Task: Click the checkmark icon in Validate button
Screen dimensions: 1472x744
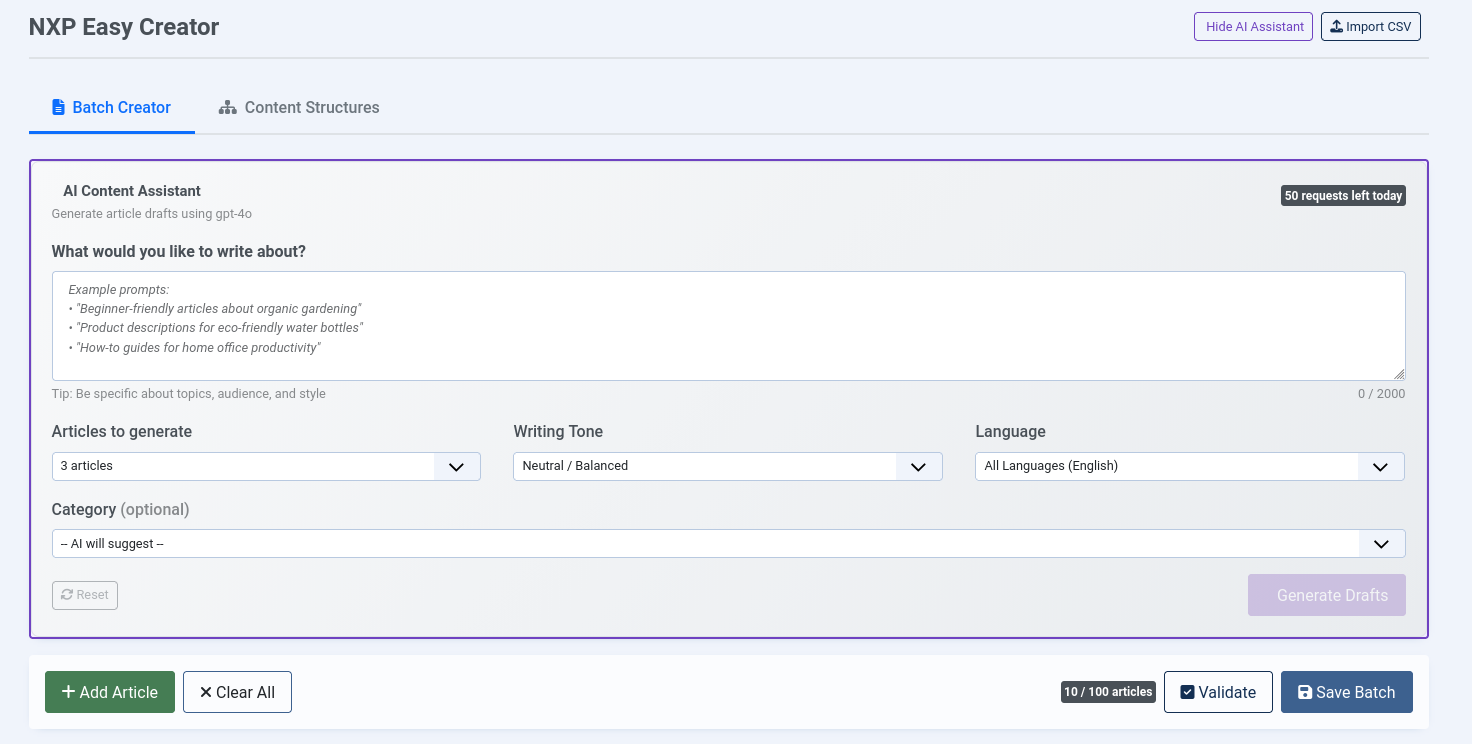Action: pos(1187,692)
